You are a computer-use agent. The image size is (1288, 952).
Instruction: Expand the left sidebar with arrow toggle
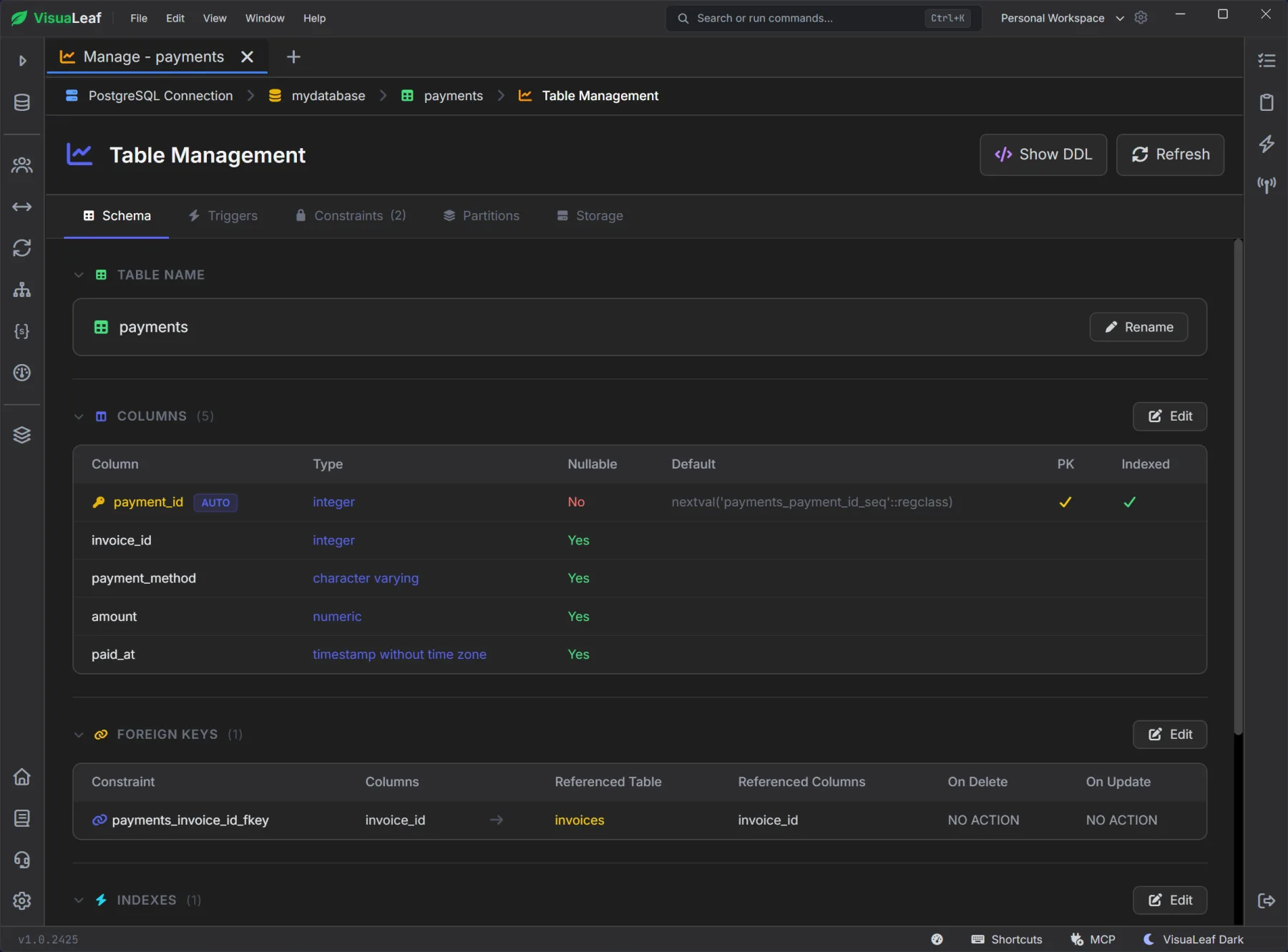[22, 61]
